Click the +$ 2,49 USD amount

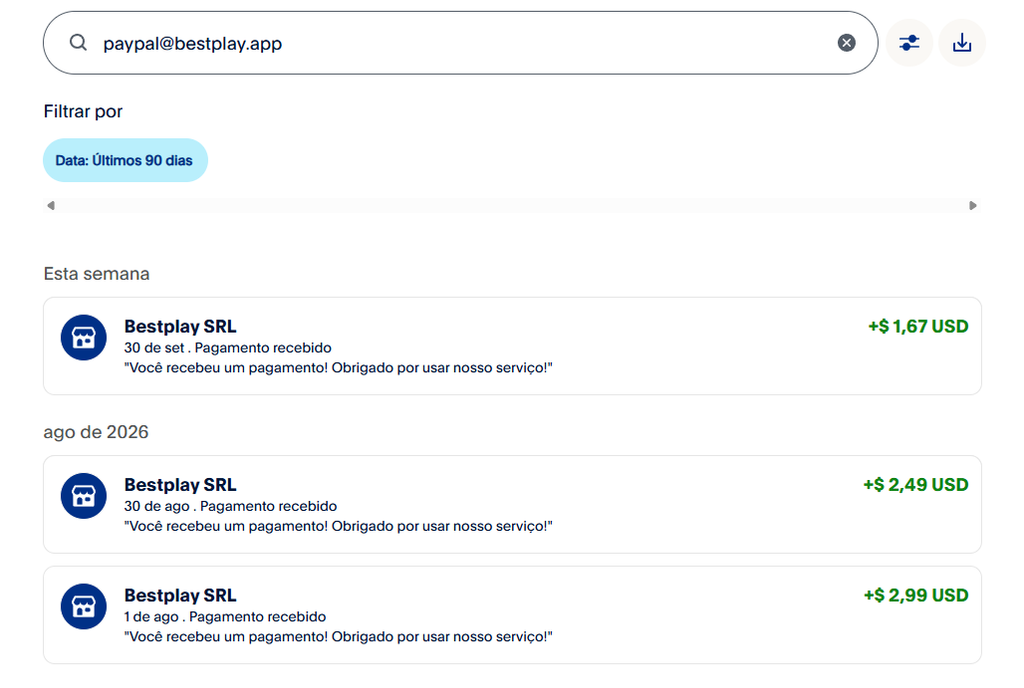[x=916, y=485]
